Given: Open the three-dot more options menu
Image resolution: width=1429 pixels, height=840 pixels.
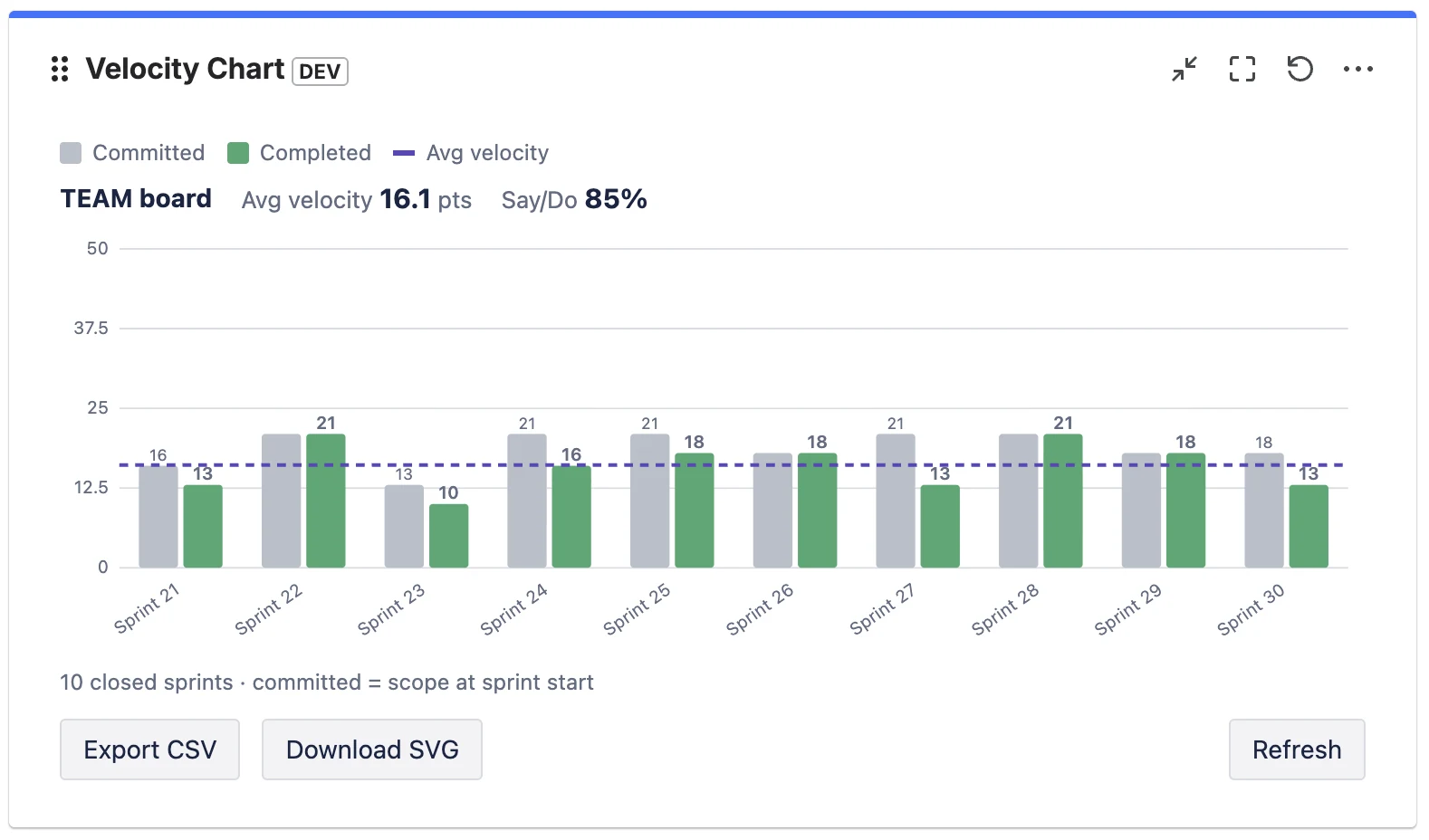Looking at the screenshot, I should tap(1358, 69).
